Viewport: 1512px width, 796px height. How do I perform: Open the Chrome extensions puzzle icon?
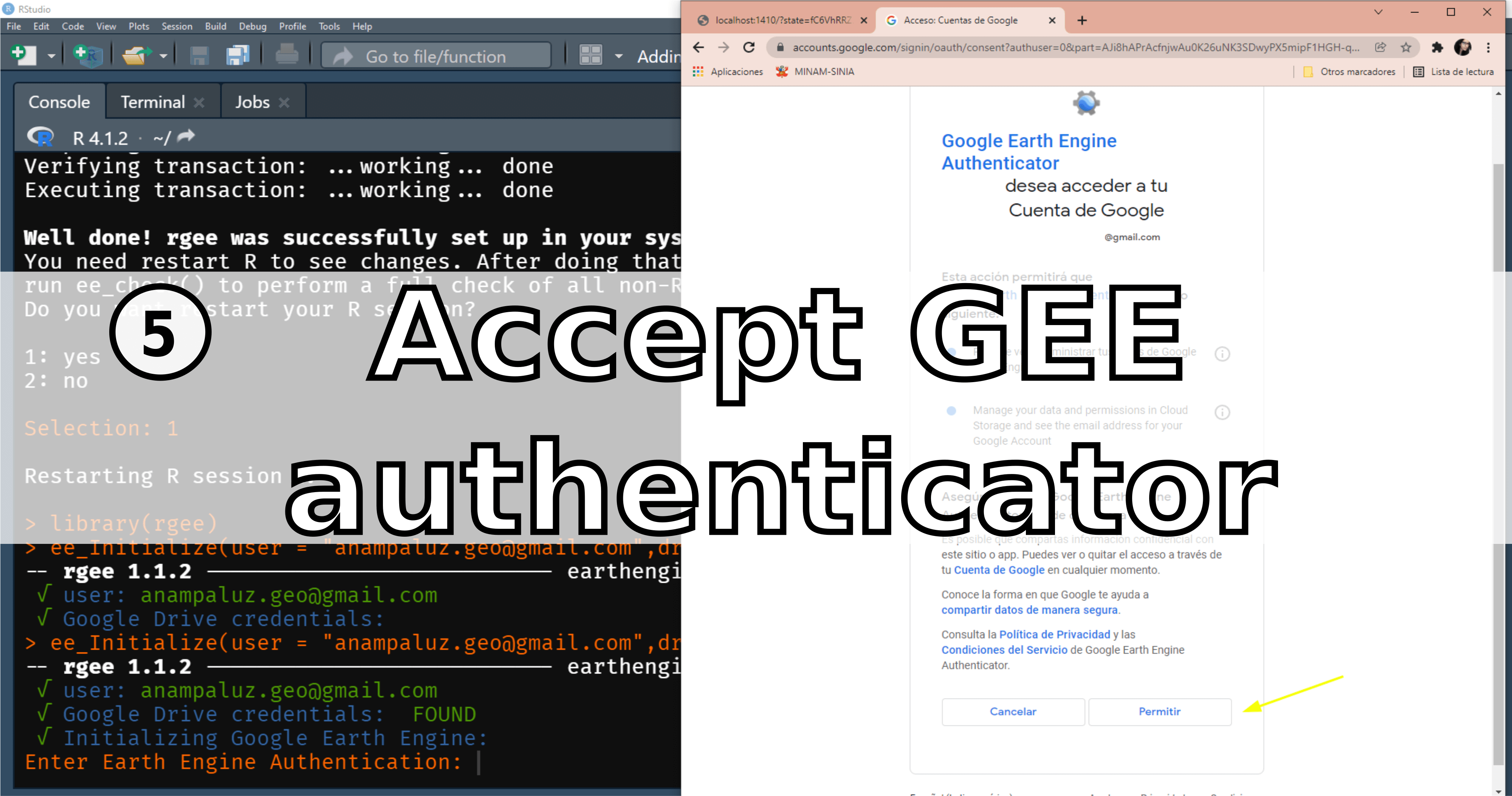click(1437, 48)
